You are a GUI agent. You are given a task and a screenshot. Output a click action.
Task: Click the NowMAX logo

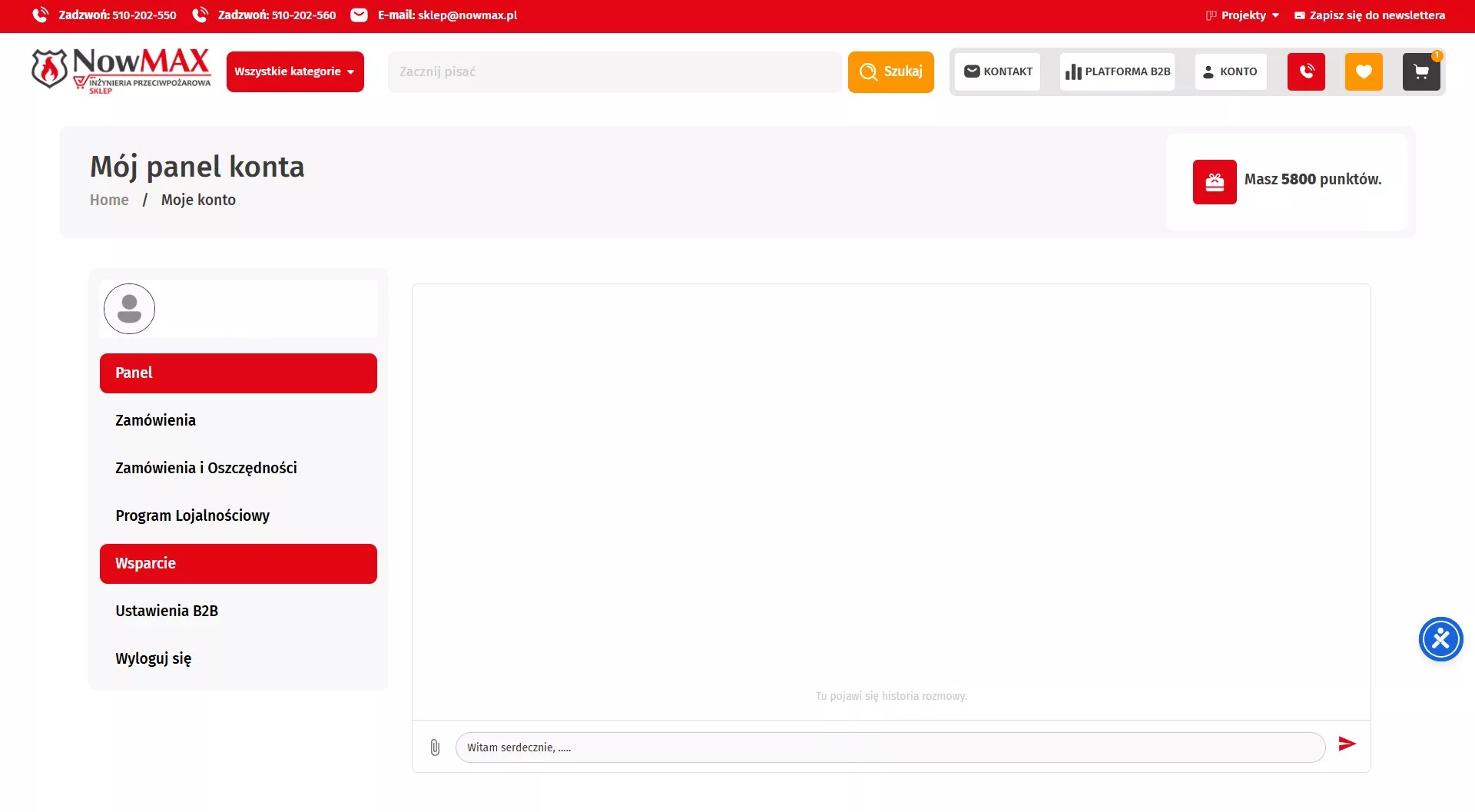tap(121, 71)
